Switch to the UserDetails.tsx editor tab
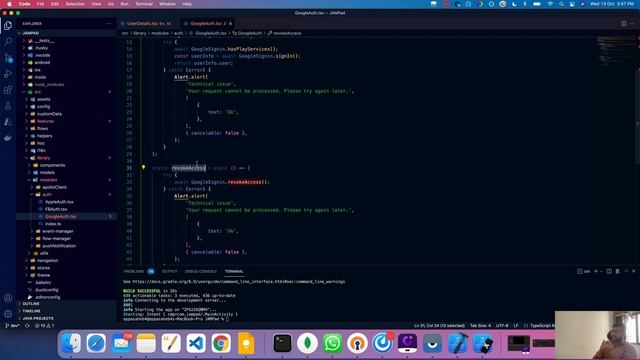640x360 pixels. pos(149,23)
